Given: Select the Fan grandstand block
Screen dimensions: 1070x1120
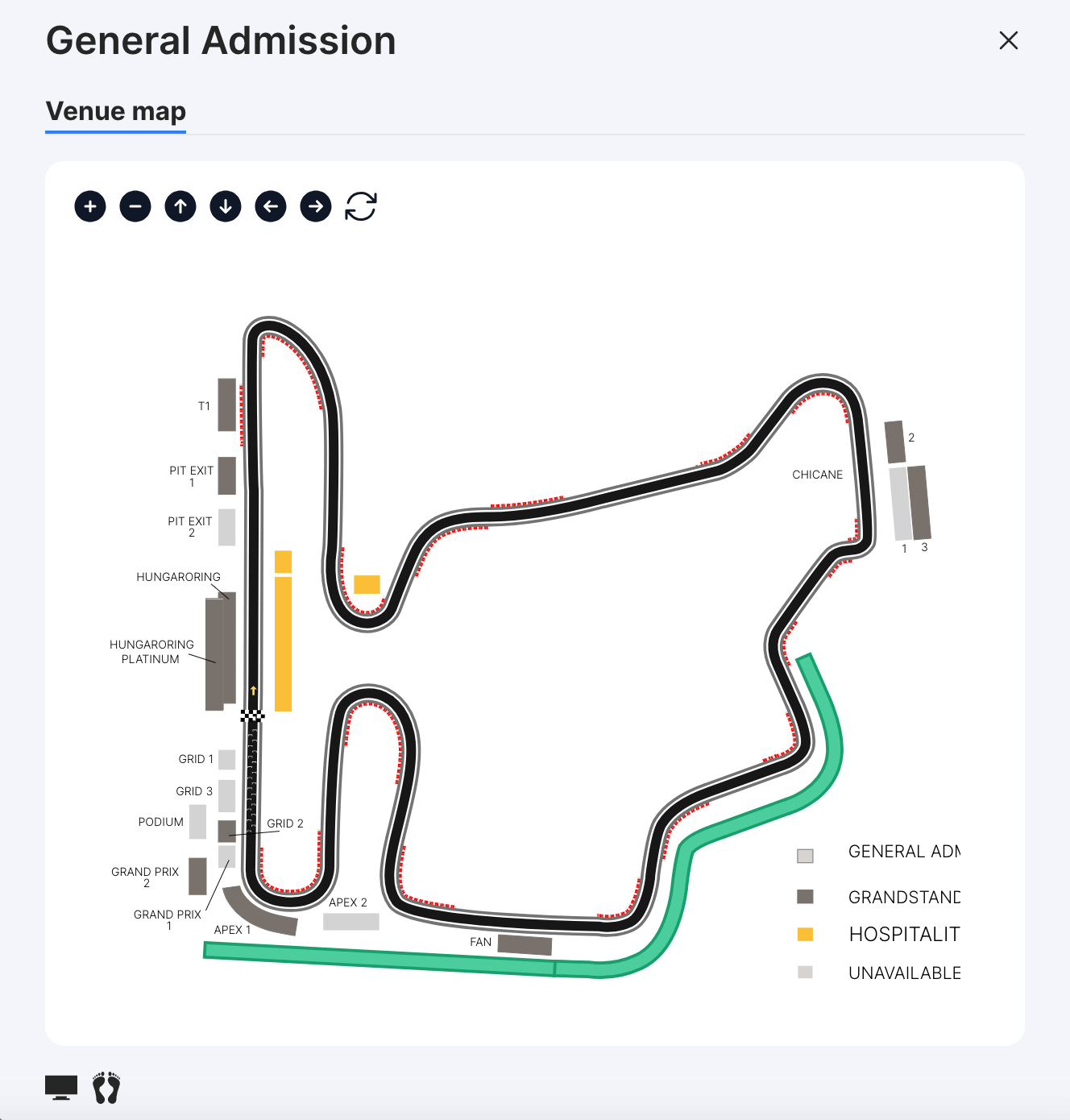Looking at the screenshot, I should tap(525, 944).
